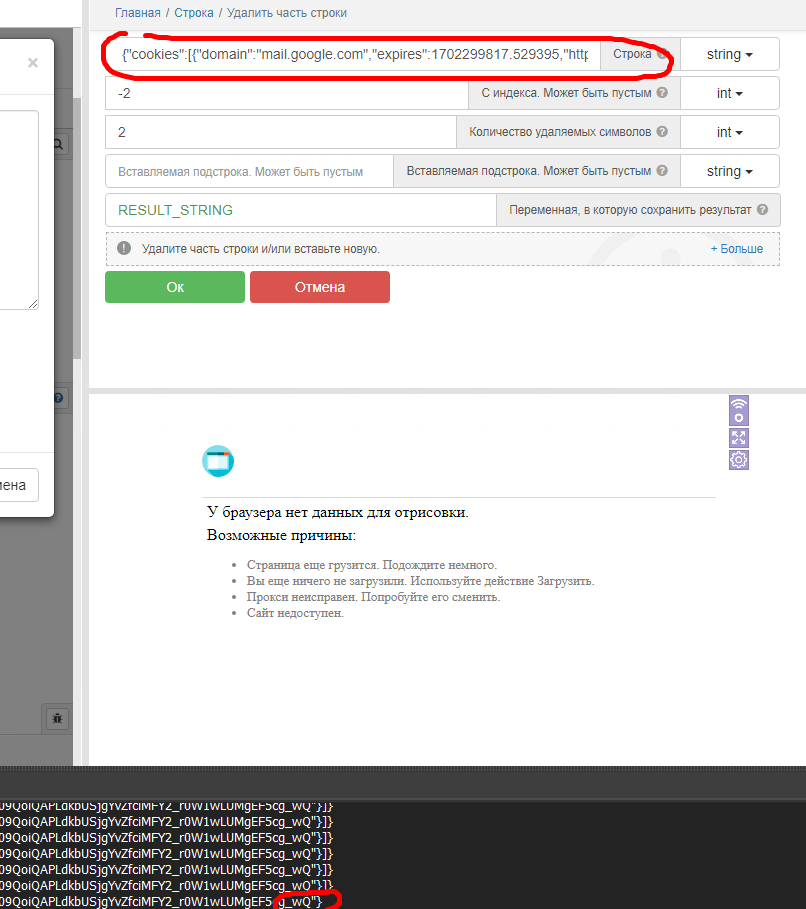Open the string type dropdown for Строка

729,55
